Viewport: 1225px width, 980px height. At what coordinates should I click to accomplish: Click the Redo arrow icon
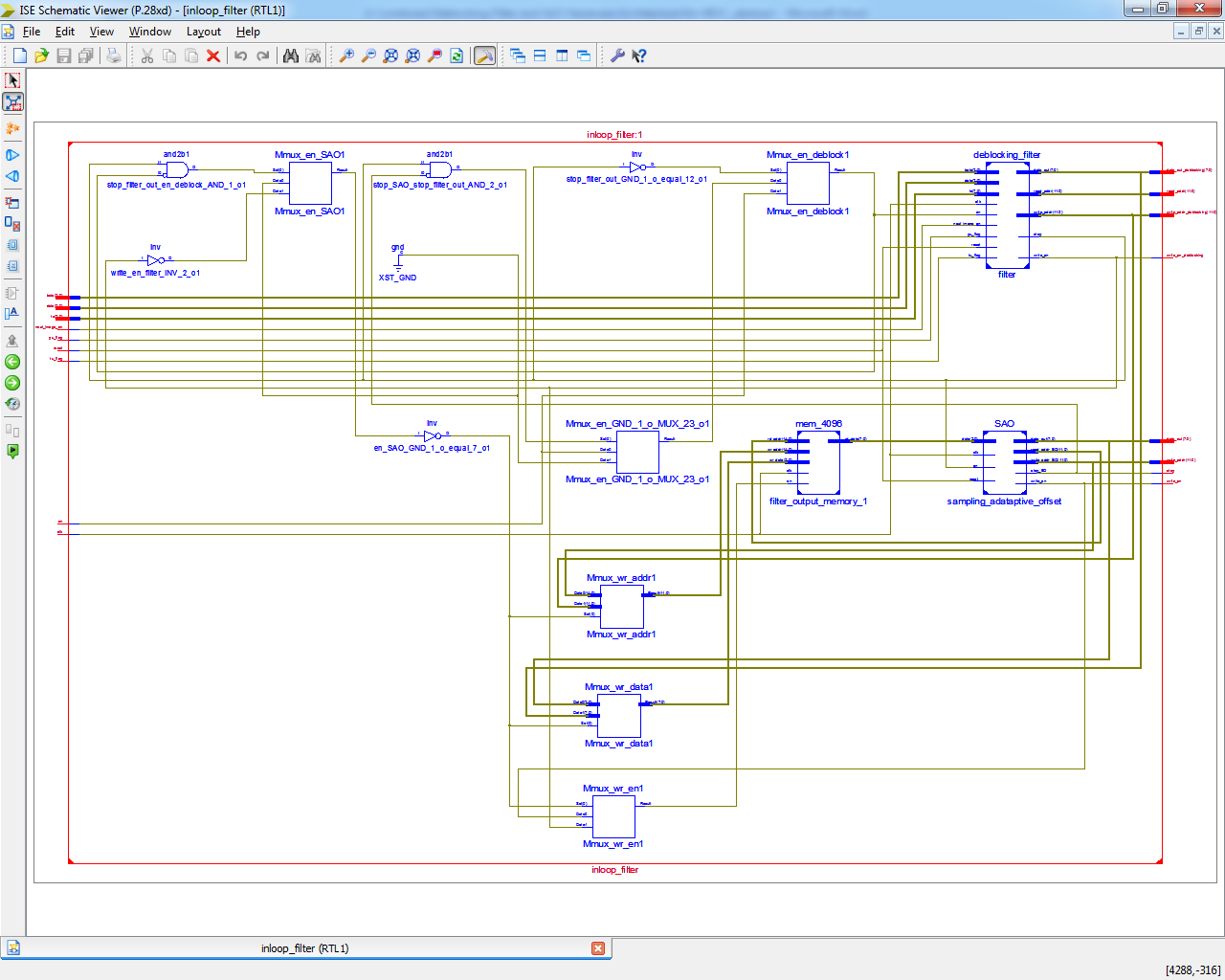263,56
